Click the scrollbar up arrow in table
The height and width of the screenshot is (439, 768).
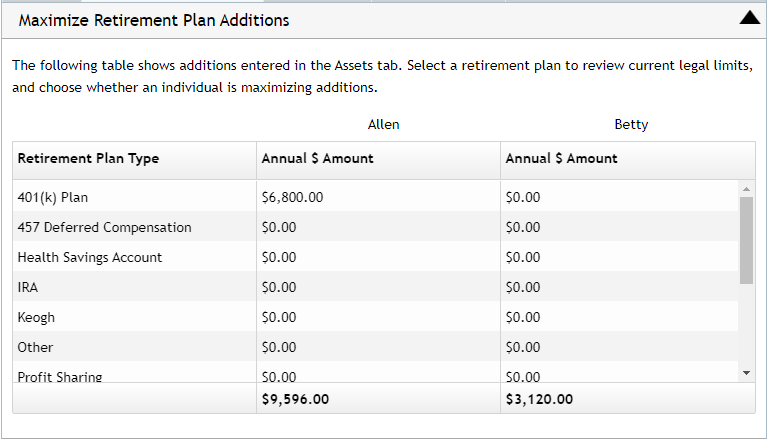[746, 189]
